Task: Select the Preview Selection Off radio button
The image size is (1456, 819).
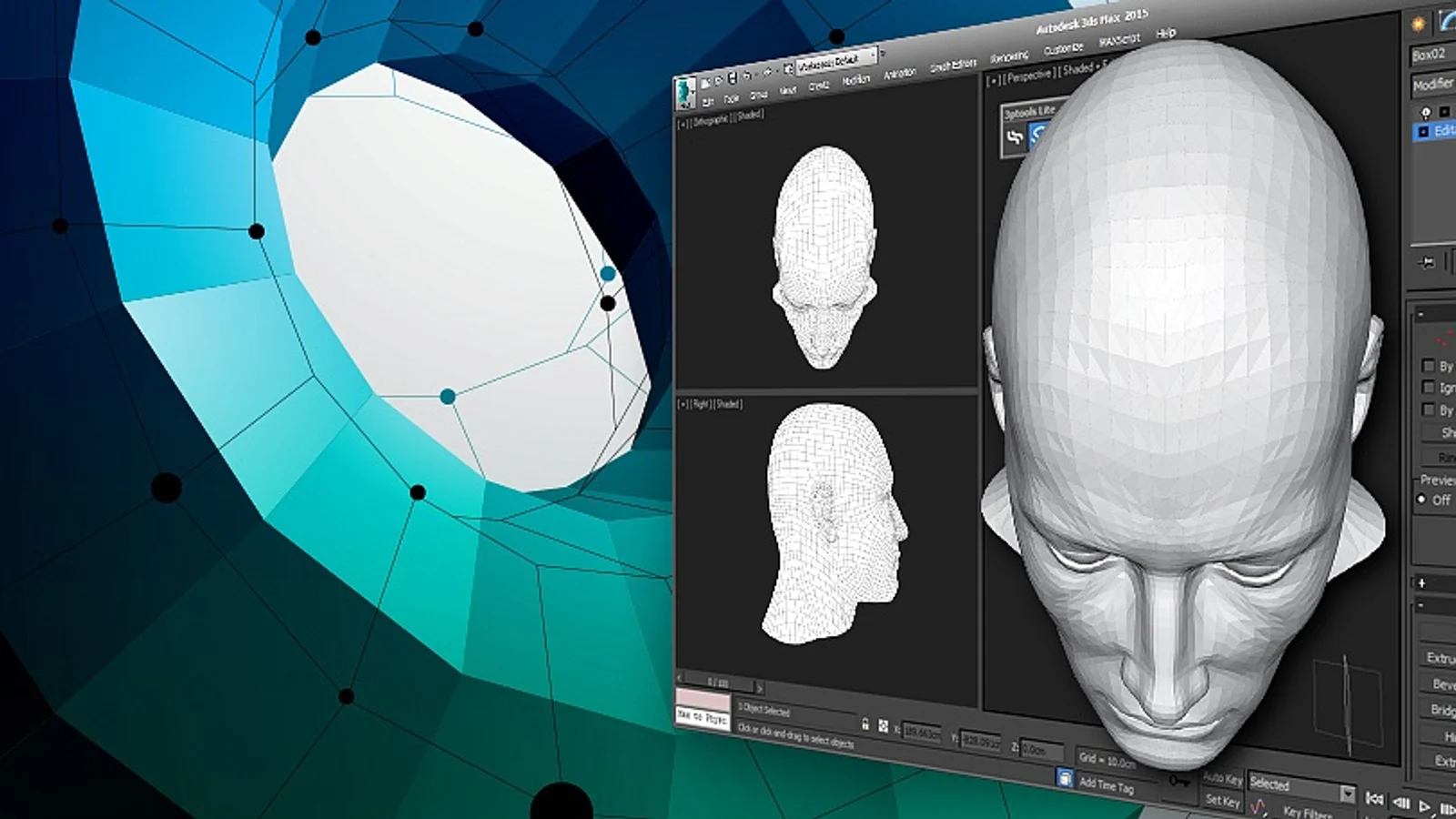Action: click(x=1421, y=500)
